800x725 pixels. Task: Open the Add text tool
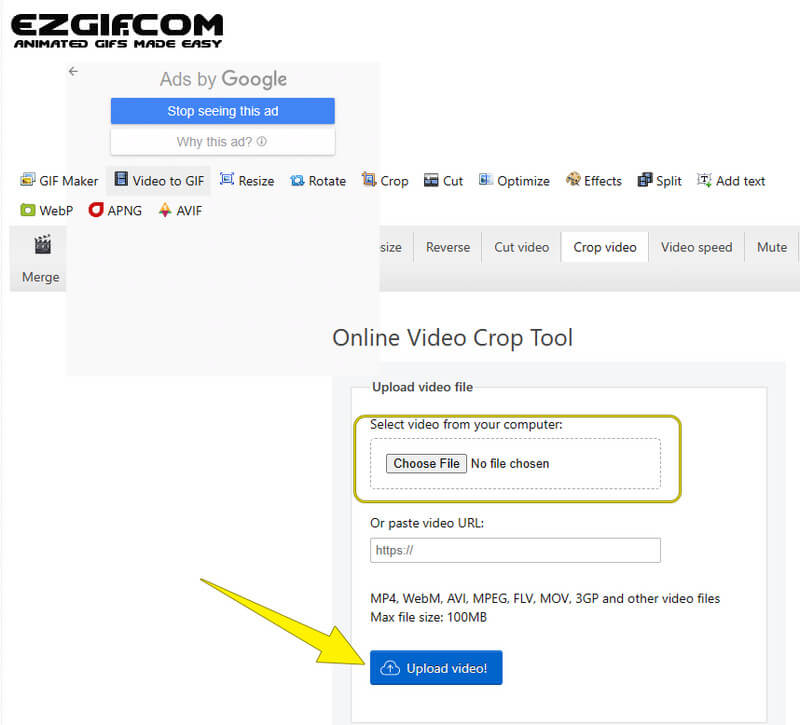[731, 181]
